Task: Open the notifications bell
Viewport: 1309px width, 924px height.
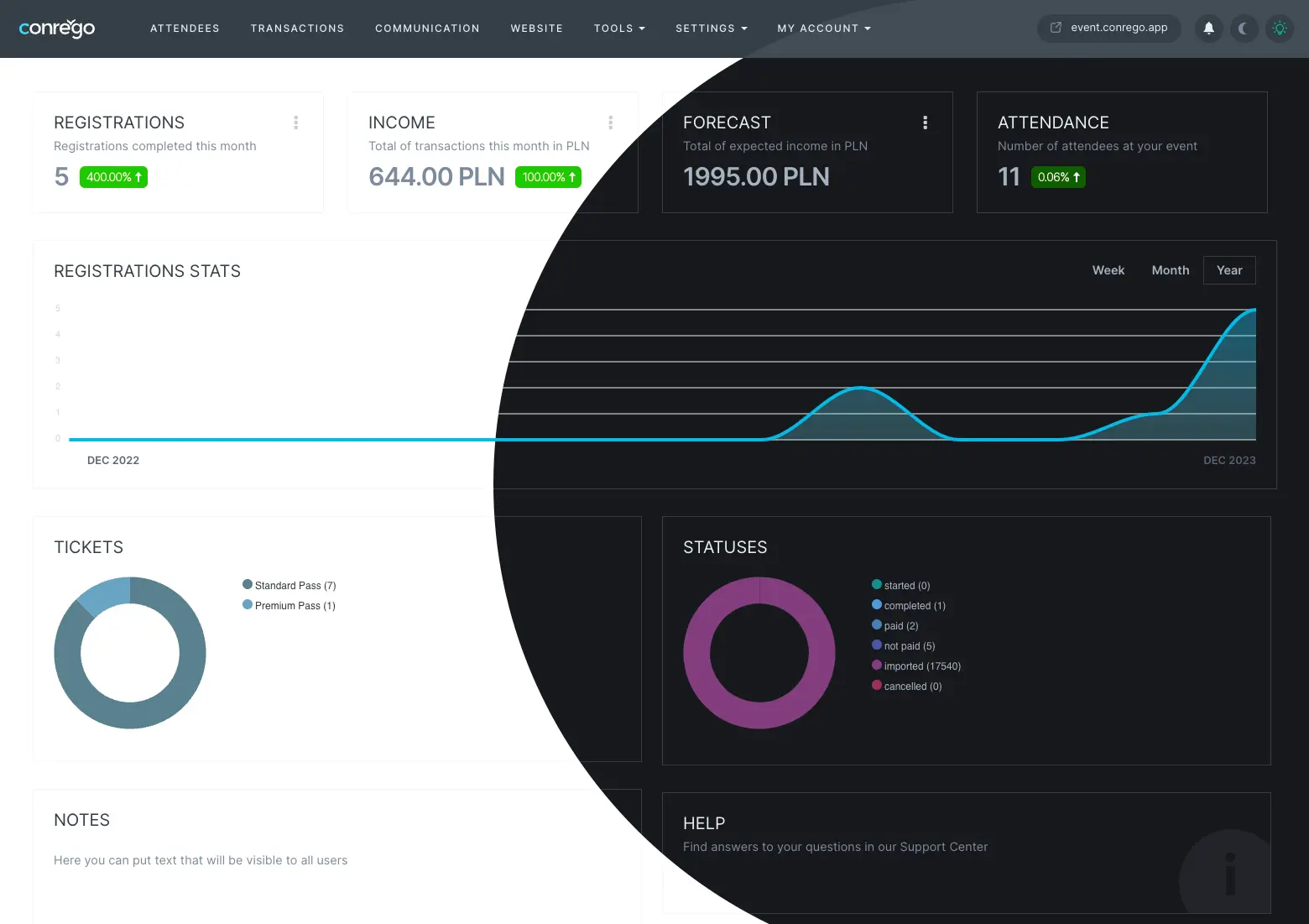Action: (x=1208, y=28)
